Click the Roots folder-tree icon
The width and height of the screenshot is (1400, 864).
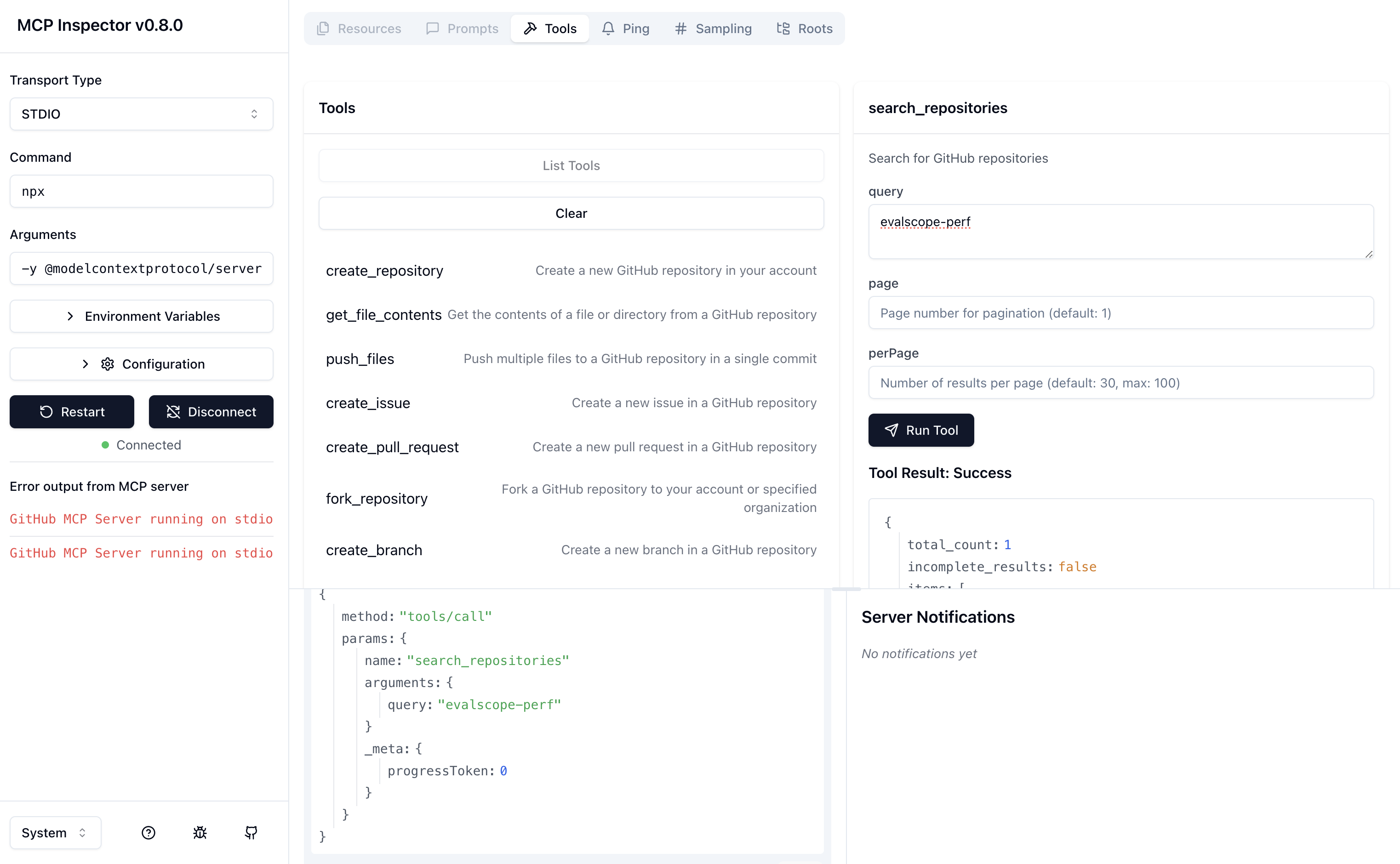pos(783,28)
